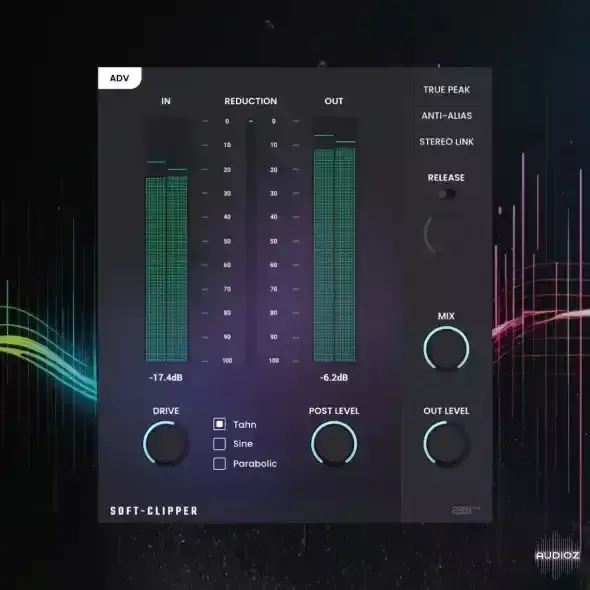Screen dimensions: 590x590
Task: Select the Sine clipping mode checkbox
Action: pos(219,444)
